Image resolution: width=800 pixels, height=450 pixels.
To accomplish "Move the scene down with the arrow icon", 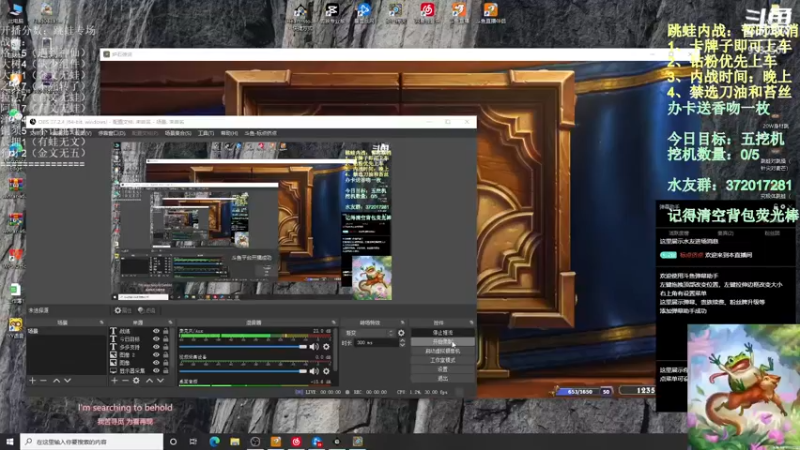I will pyautogui.click(x=67, y=381).
